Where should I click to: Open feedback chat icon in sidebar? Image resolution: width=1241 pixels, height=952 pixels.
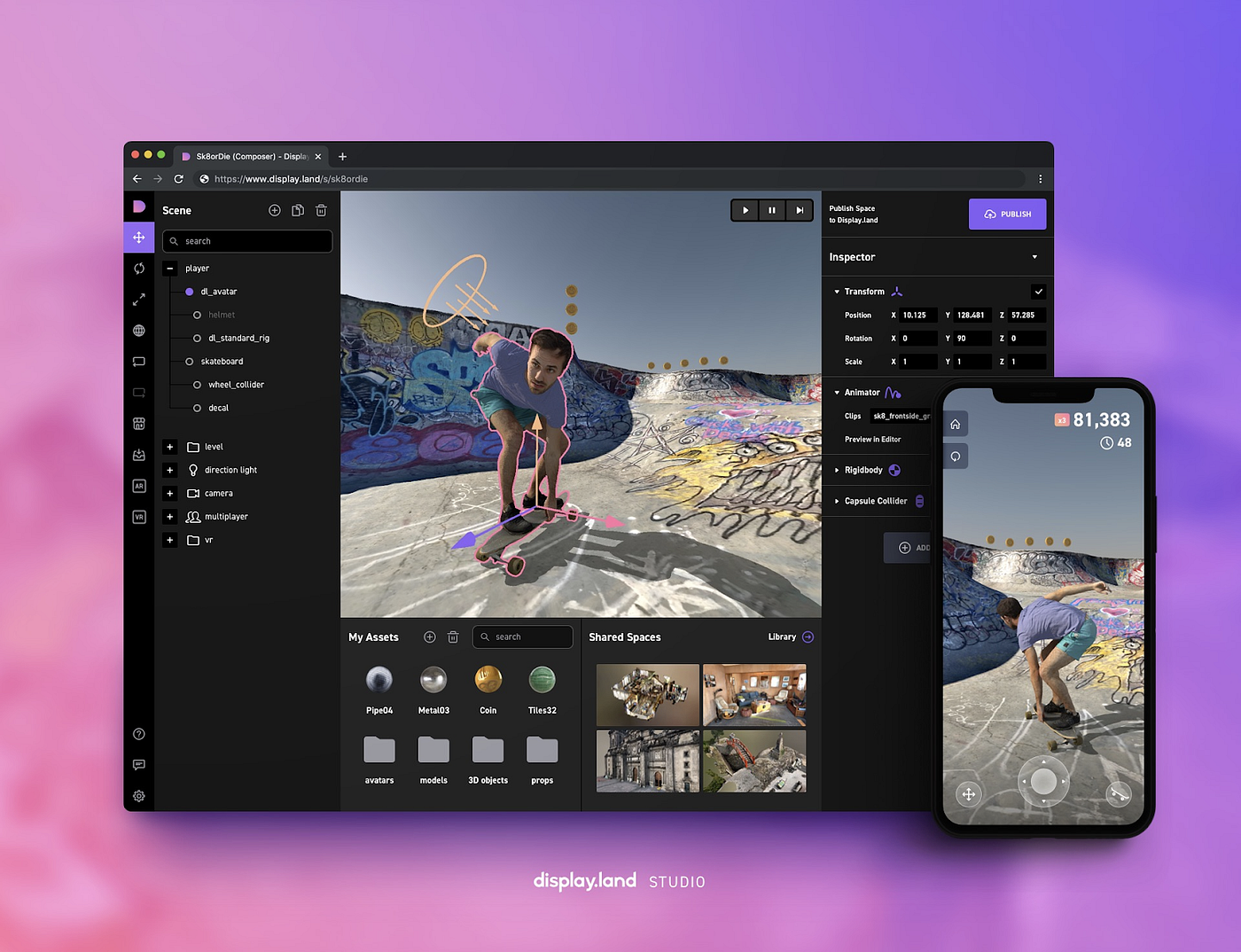(x=139, y=765)
